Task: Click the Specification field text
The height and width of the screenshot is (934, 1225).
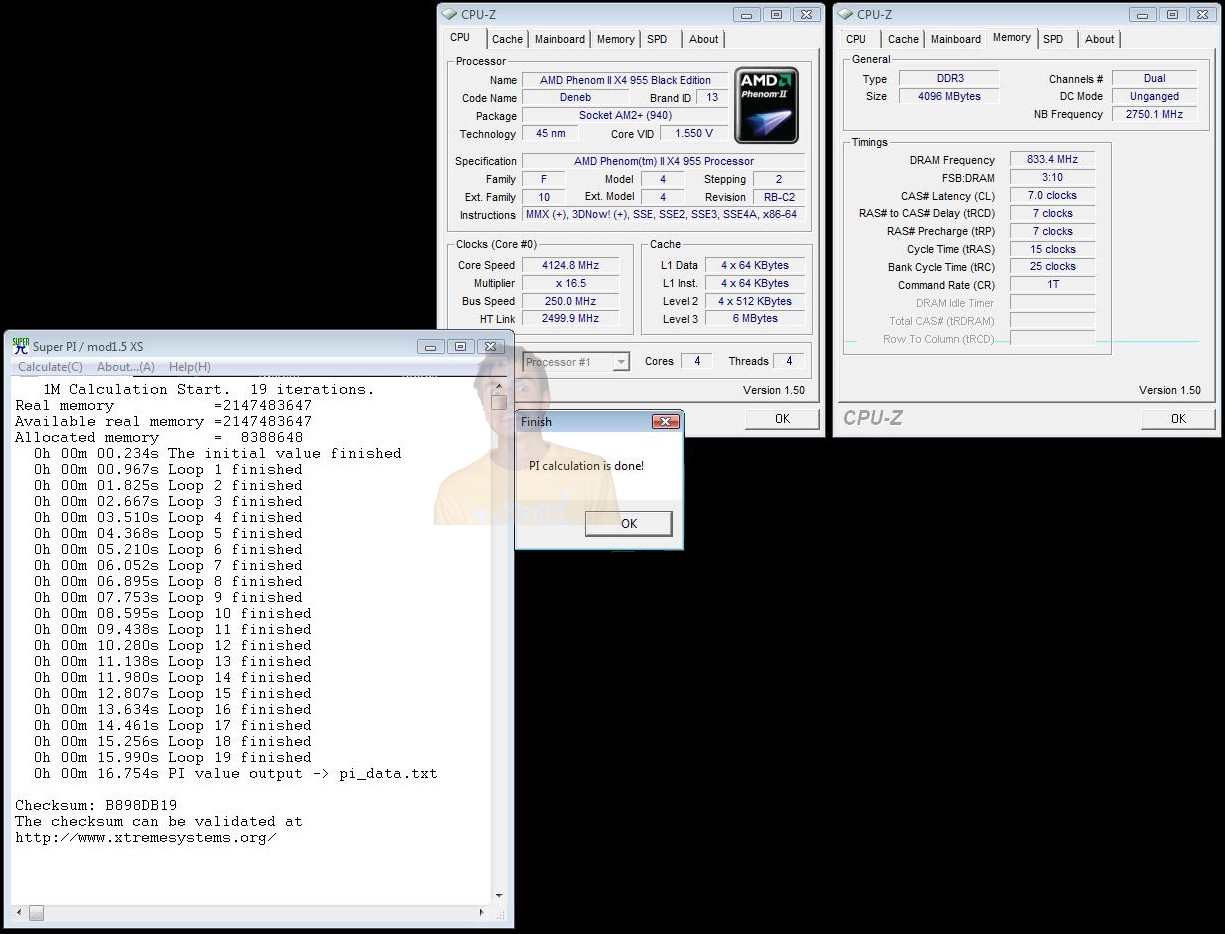Action: (x=663, y=161)
